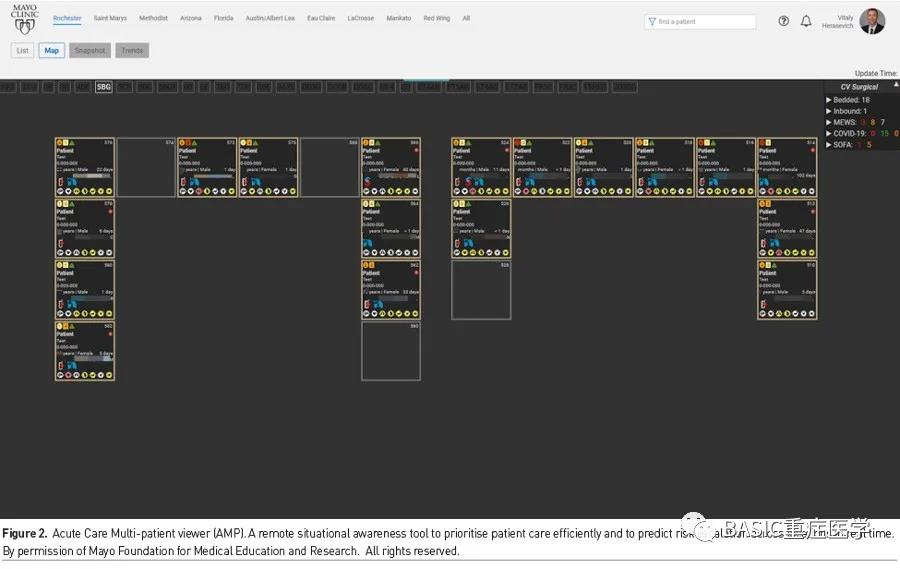Click the Snapshot button
This screenshot has width=900, height=569.
90,50
